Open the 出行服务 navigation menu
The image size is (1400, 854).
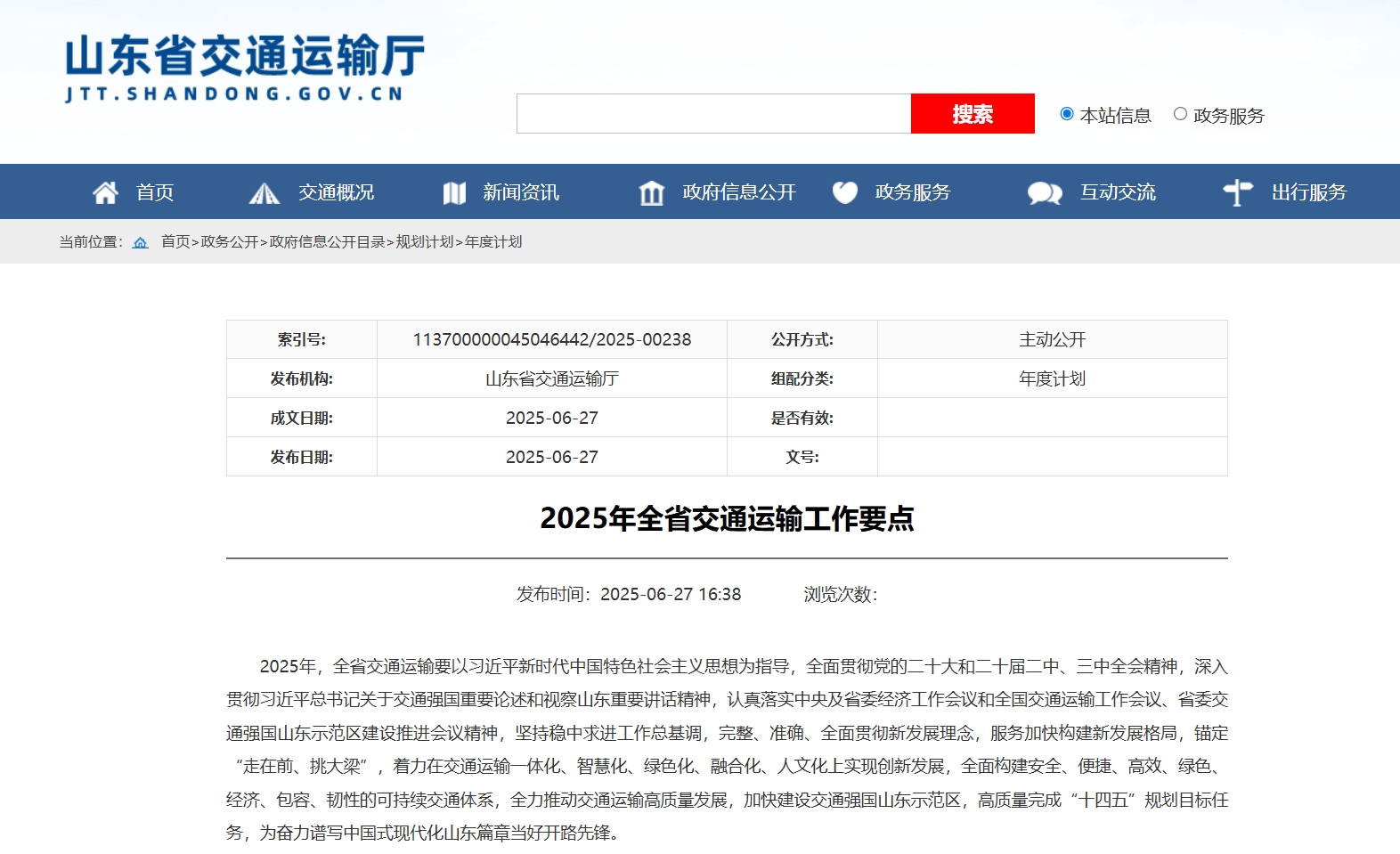1308,192
